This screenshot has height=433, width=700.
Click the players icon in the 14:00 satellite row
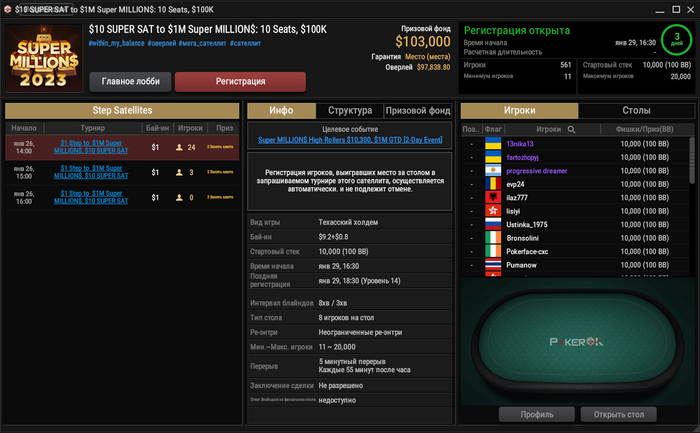coord(179,147)
